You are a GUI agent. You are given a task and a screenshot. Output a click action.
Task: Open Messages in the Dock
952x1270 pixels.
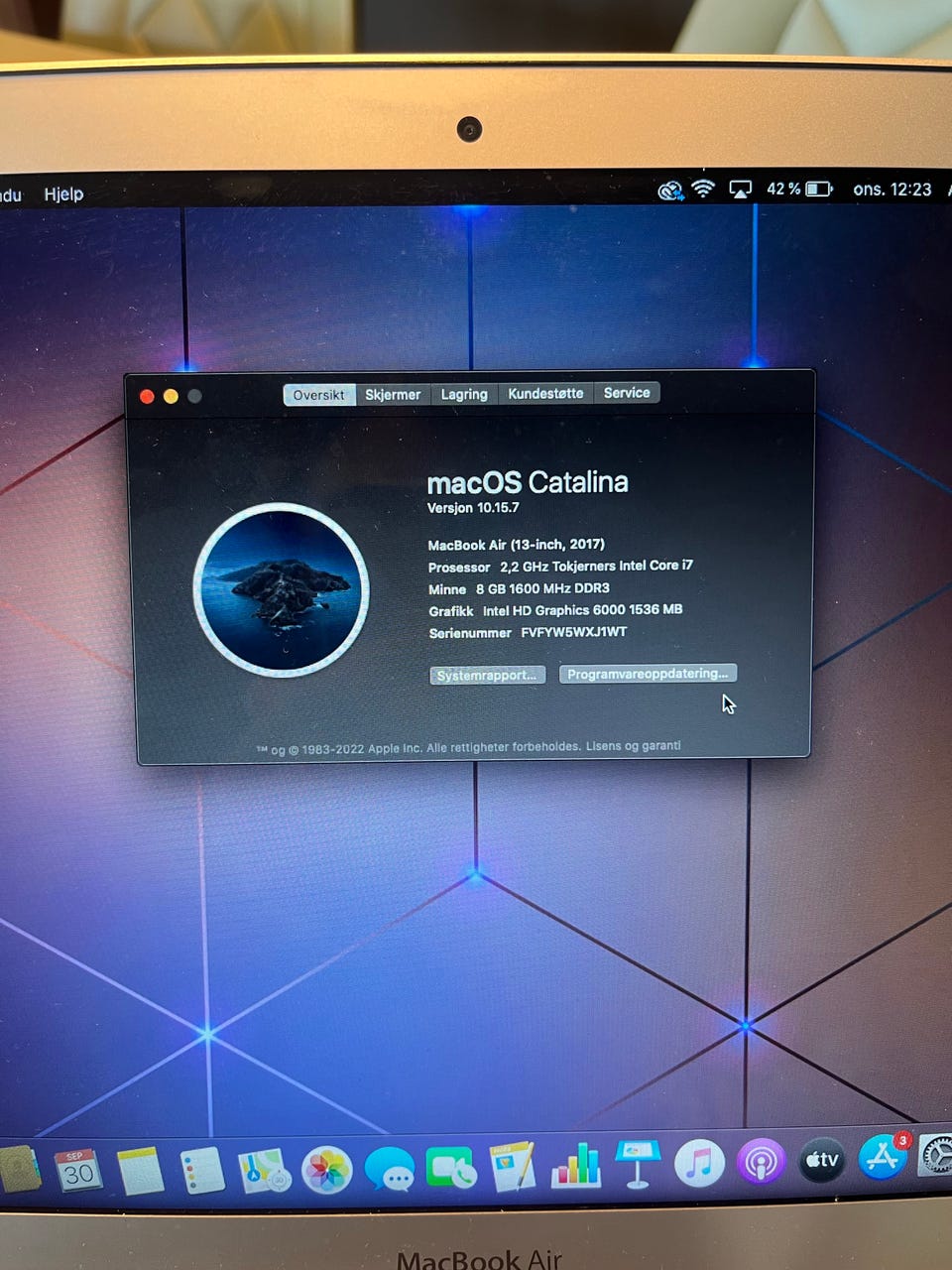pos(389,1170)
